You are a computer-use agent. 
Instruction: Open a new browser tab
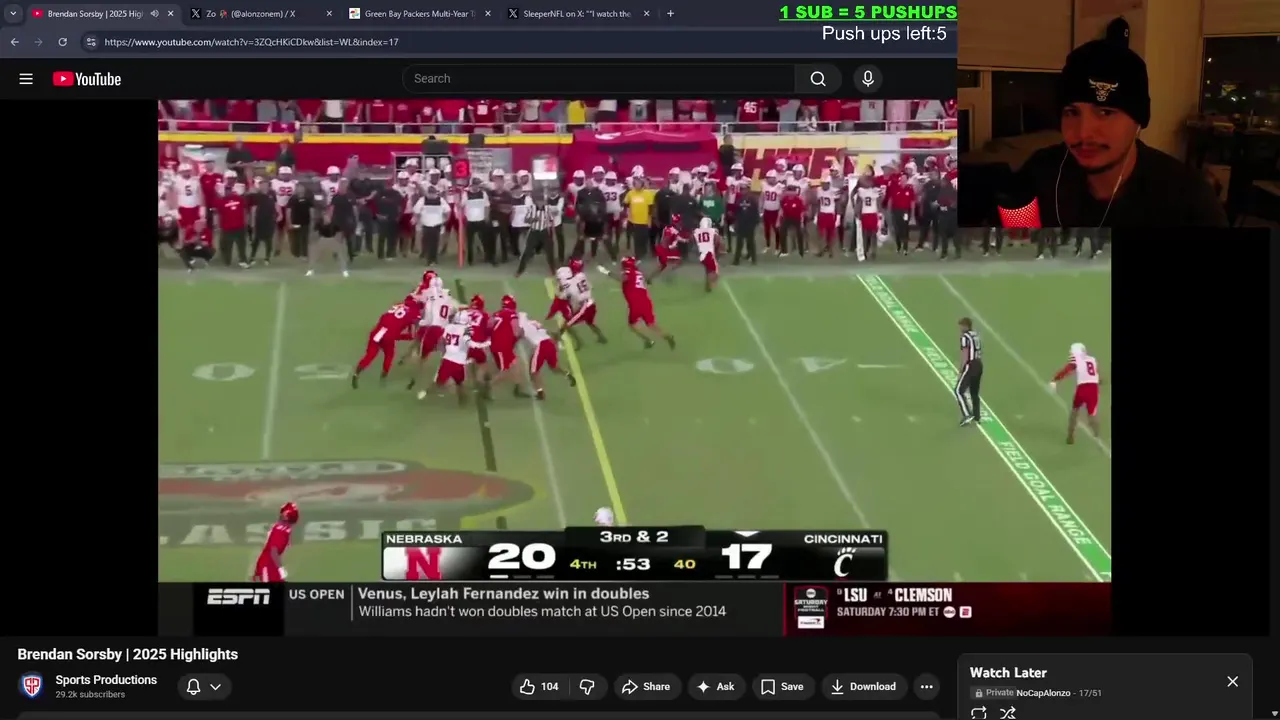click(670, 14)
